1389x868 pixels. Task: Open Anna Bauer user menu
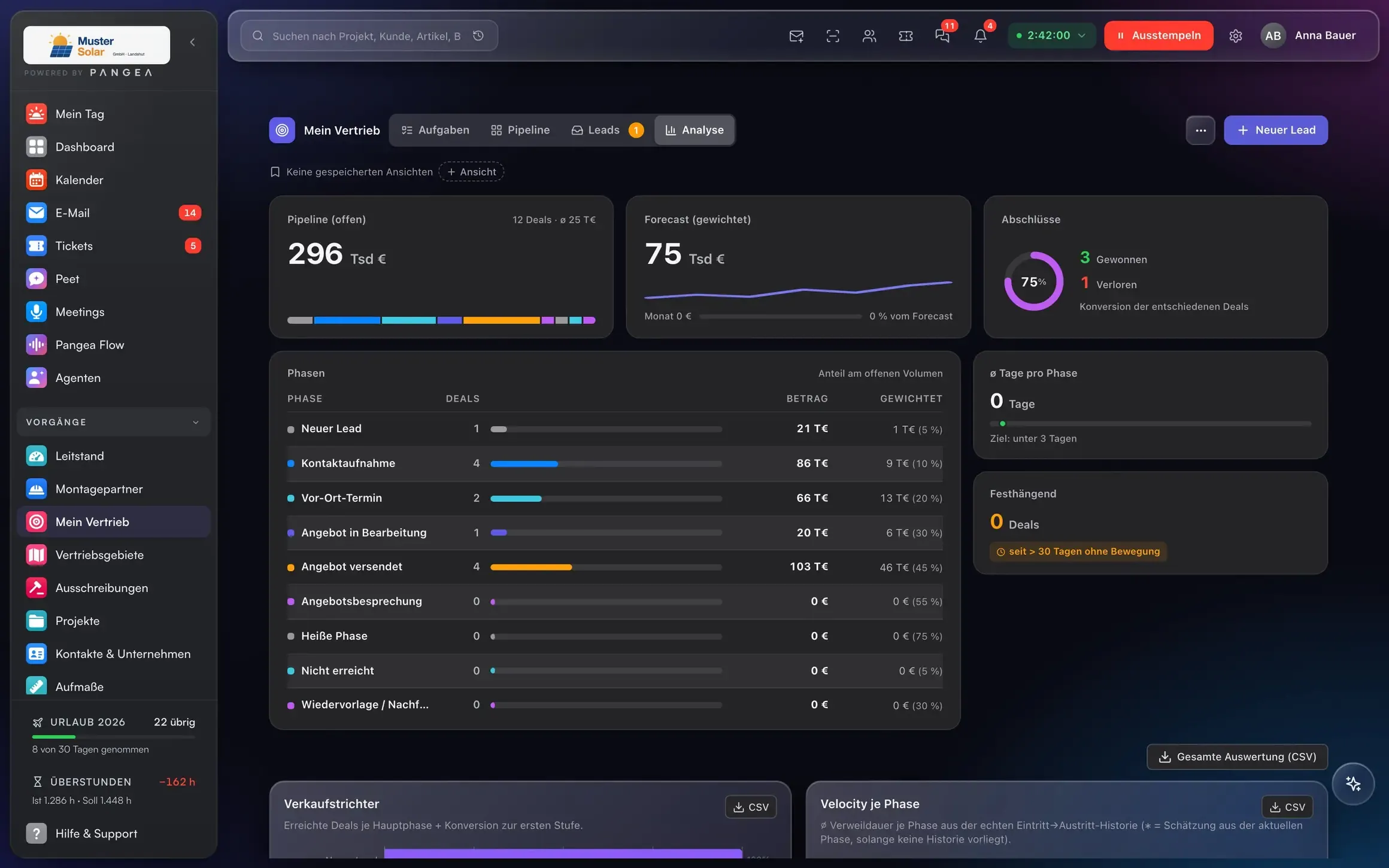pos(1309,35)
